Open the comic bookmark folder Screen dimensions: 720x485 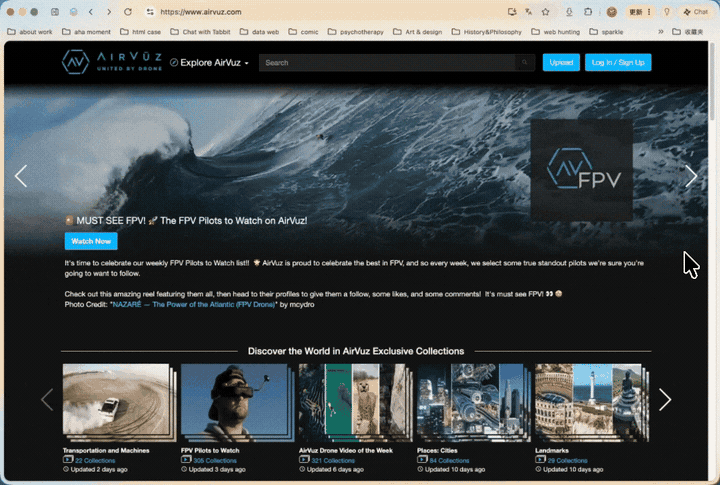[304, 32]
